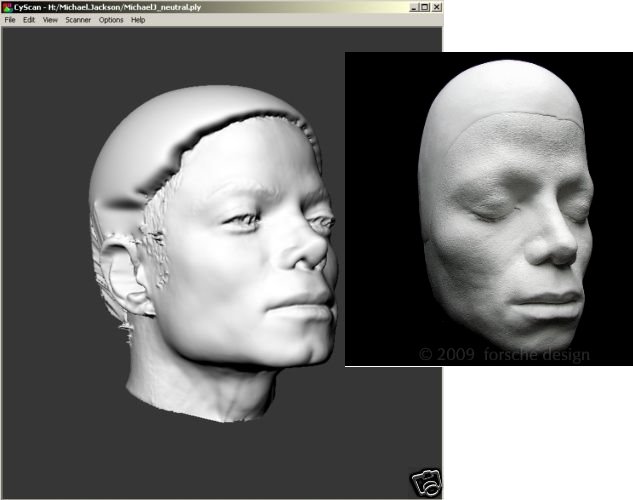Open the Scanner menu
The image size is (633, 500).
(x=78, y=20)
